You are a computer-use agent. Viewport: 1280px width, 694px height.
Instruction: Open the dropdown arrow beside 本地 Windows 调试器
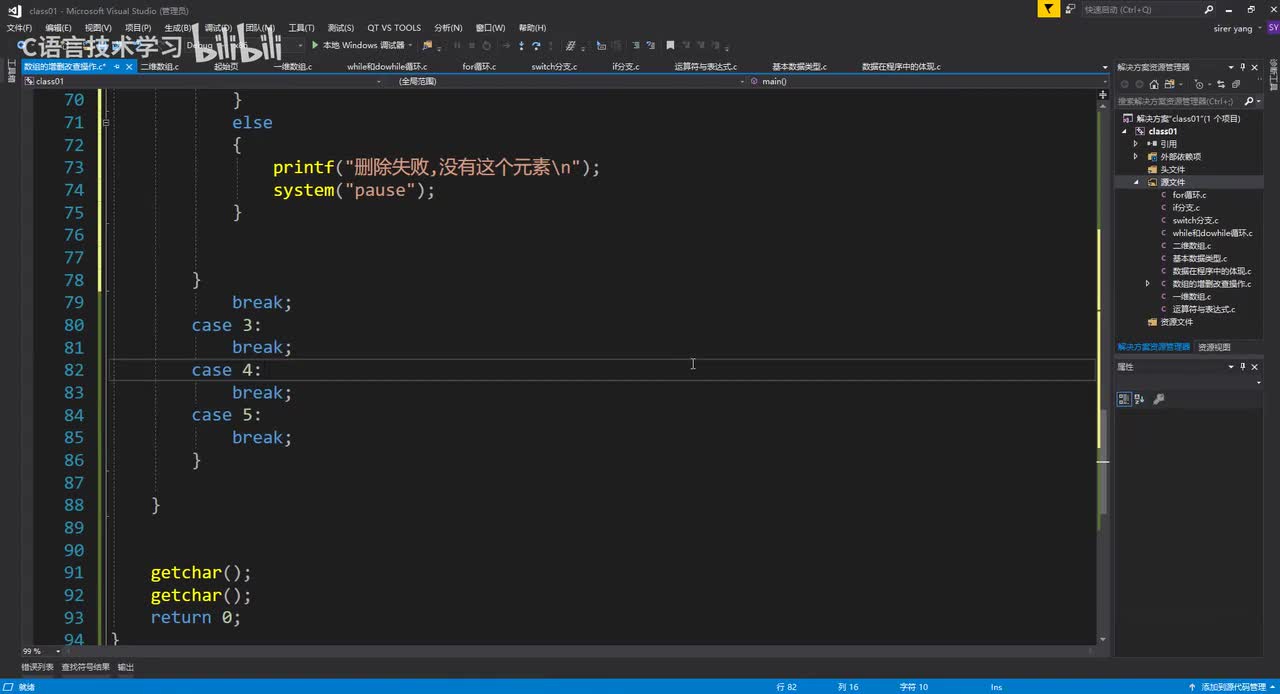point(410,45)
